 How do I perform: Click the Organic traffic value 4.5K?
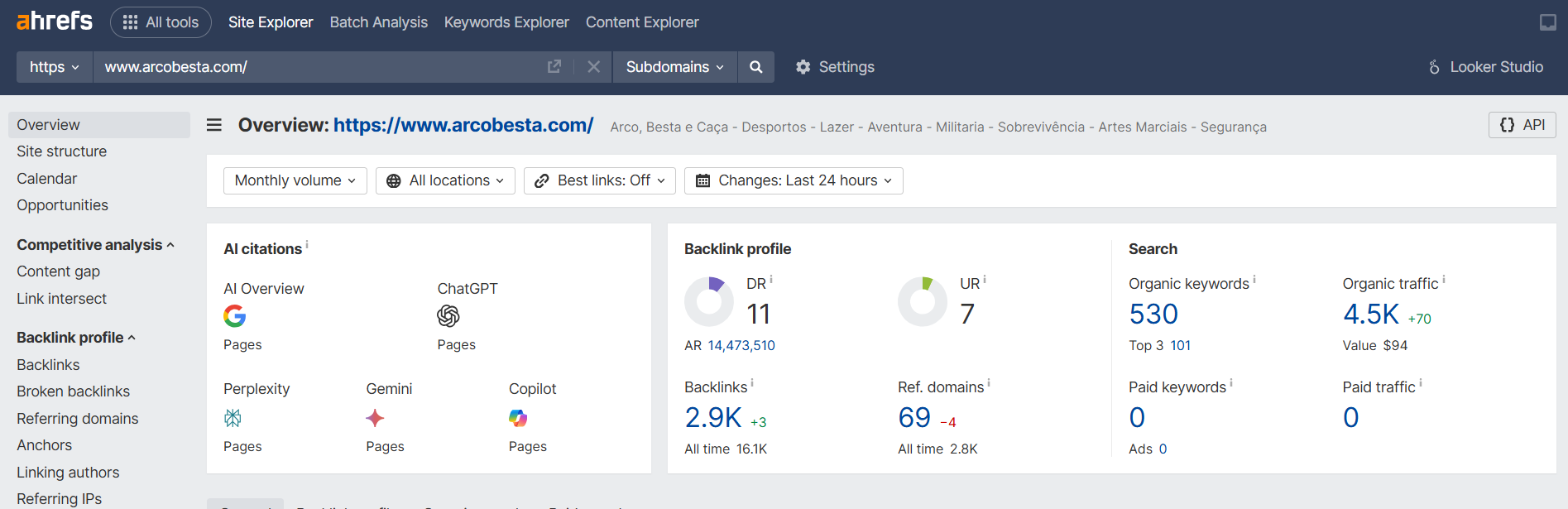pos(1371,315)
